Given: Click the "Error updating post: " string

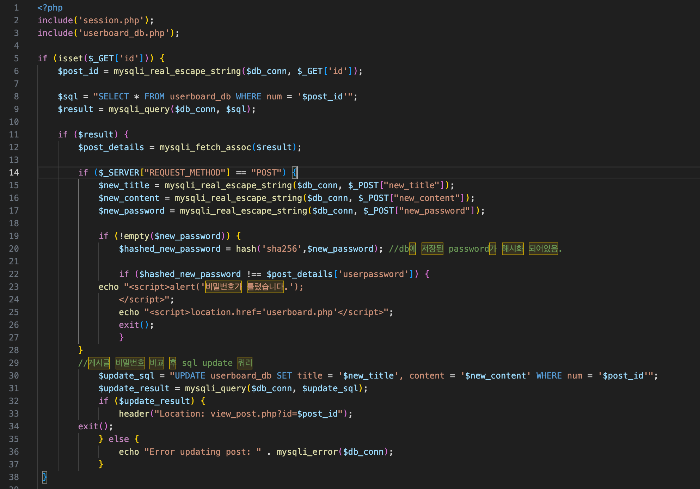Looking at the screenshot, I should [203, 452].
